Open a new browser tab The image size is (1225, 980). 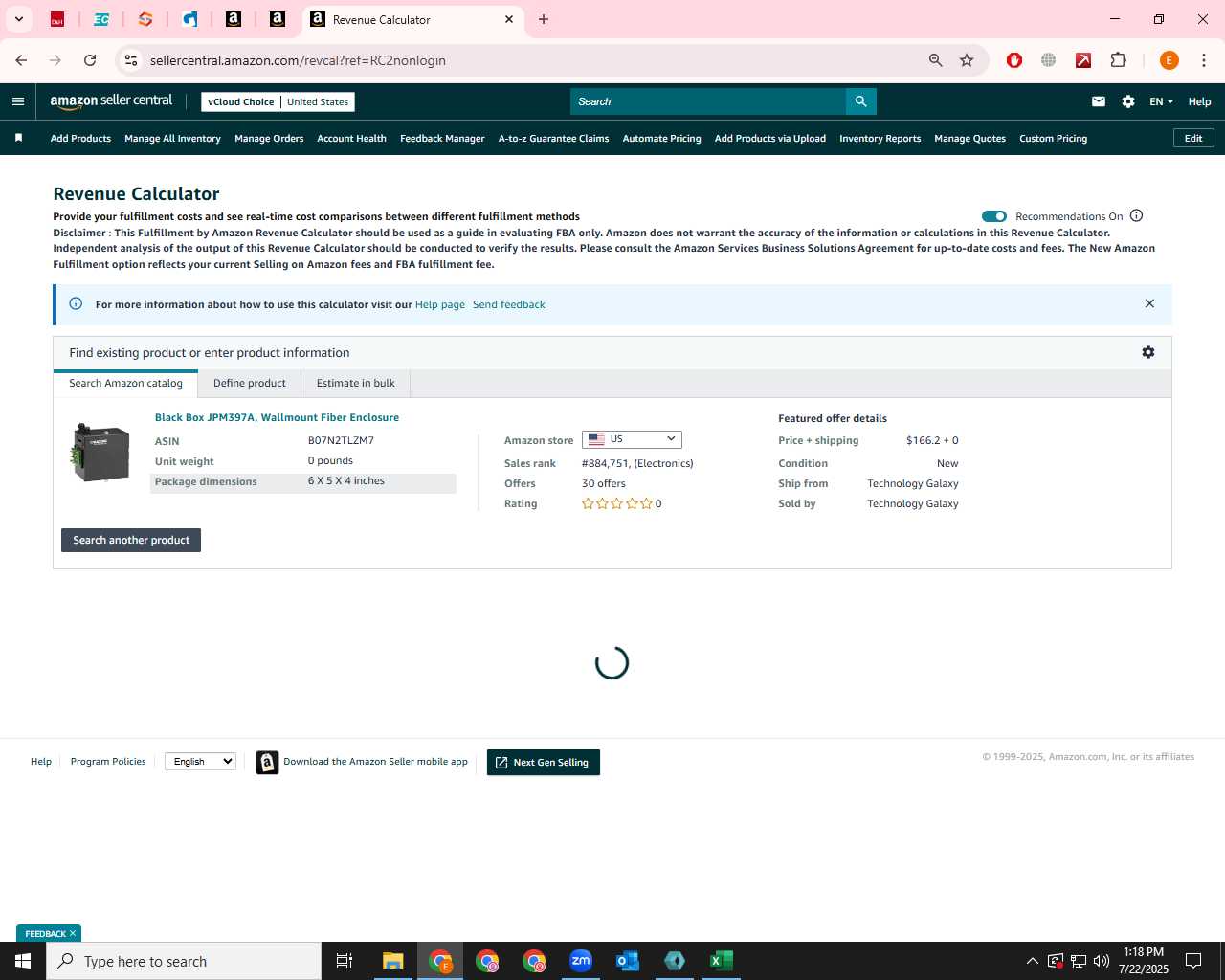coord(544,19)
